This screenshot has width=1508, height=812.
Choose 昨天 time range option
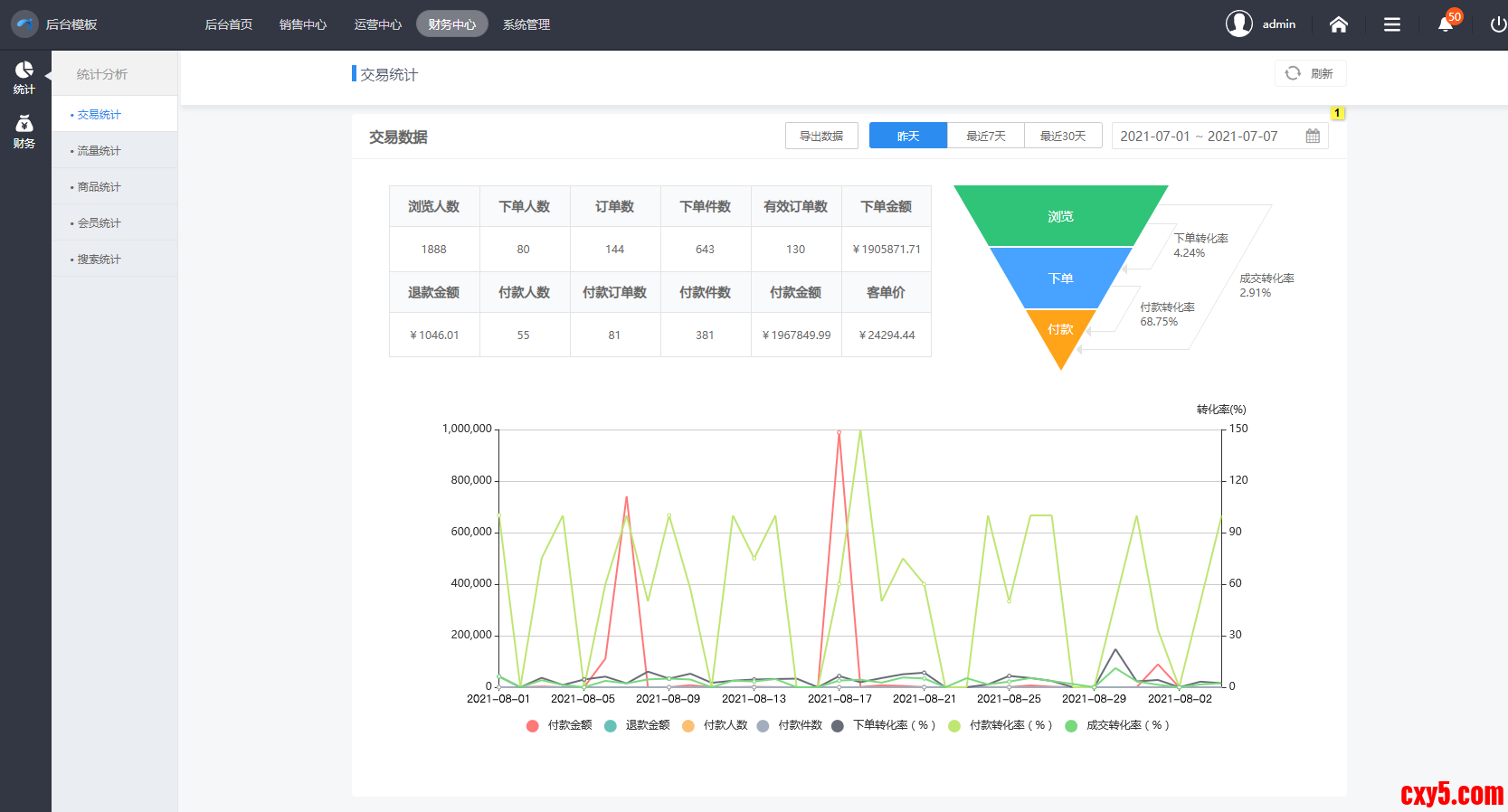pyautogui.click(x=907, y=136)
